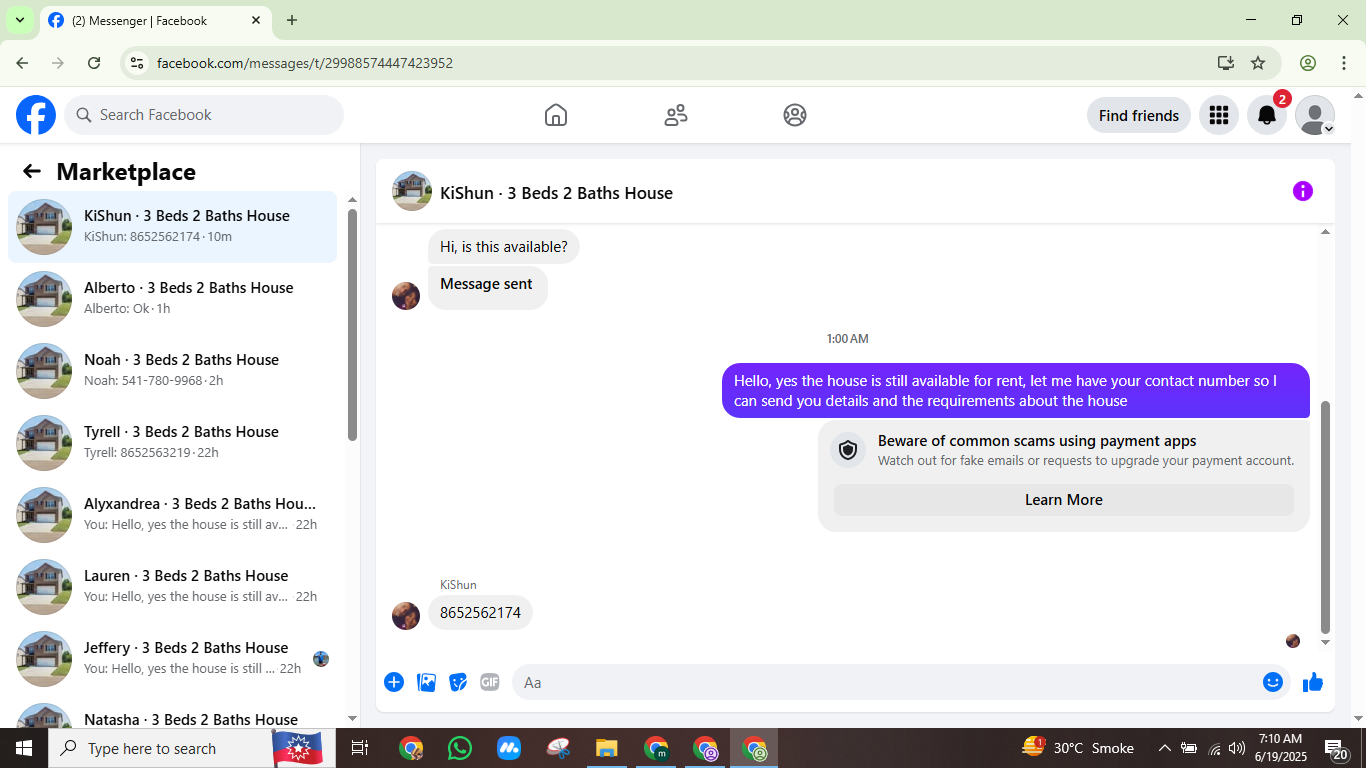Click the 'Hi, is this available?' message
This screenshot has width=1366, height=768.
pyautogui.click(x=503, y=247)
